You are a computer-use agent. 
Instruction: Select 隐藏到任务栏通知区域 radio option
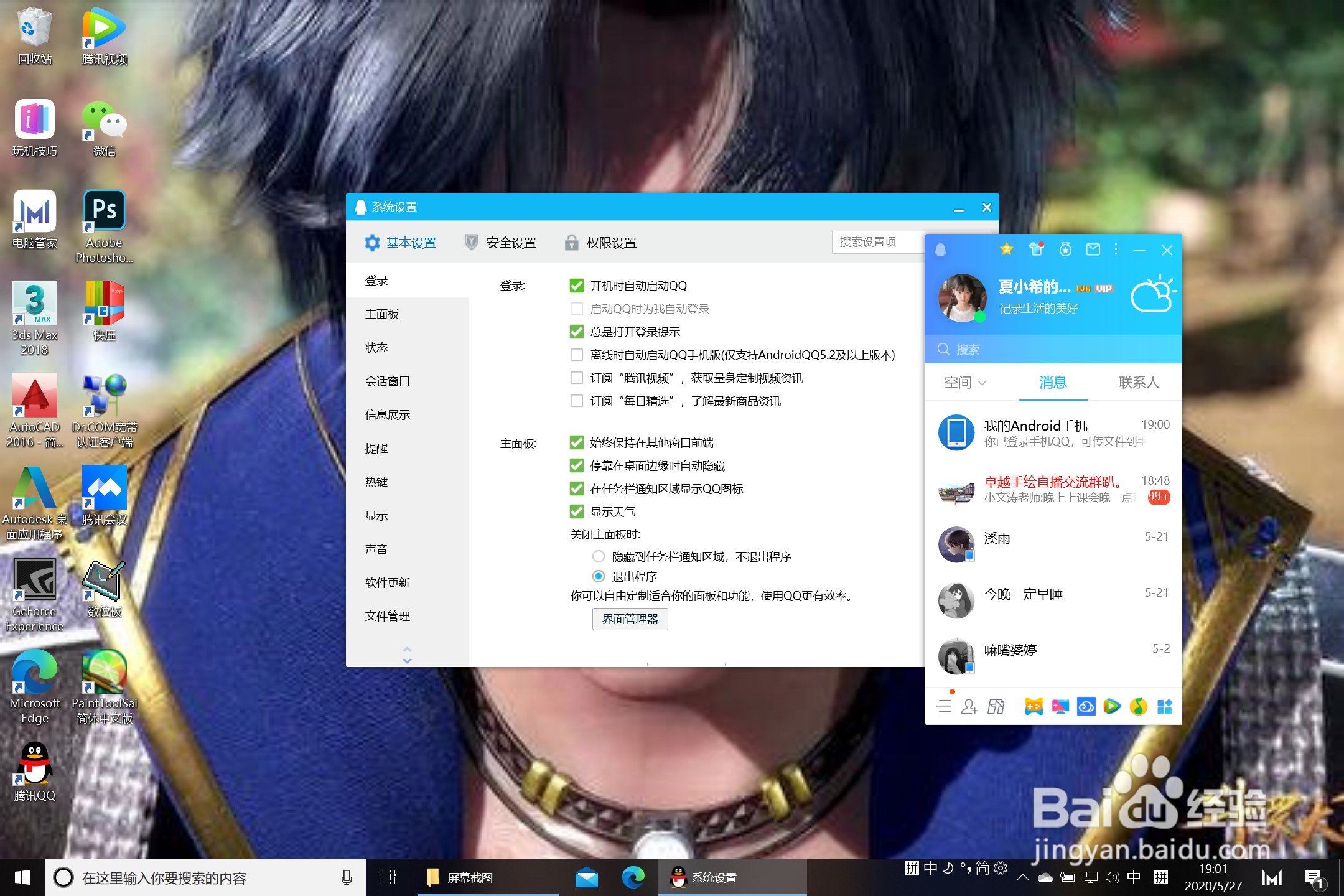tap(599, 556)
